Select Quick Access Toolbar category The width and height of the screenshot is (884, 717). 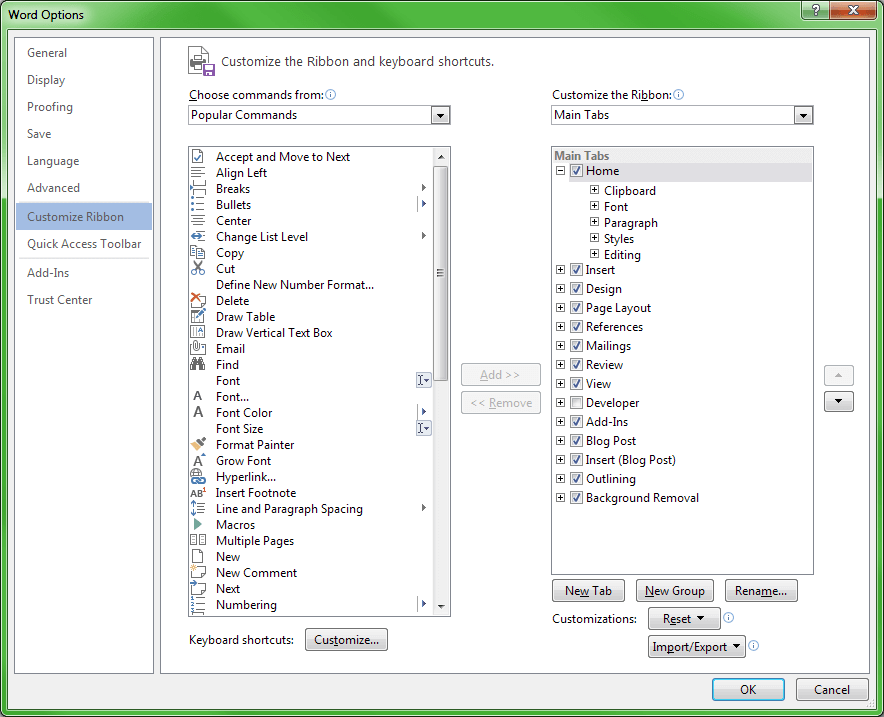(84, 244)
